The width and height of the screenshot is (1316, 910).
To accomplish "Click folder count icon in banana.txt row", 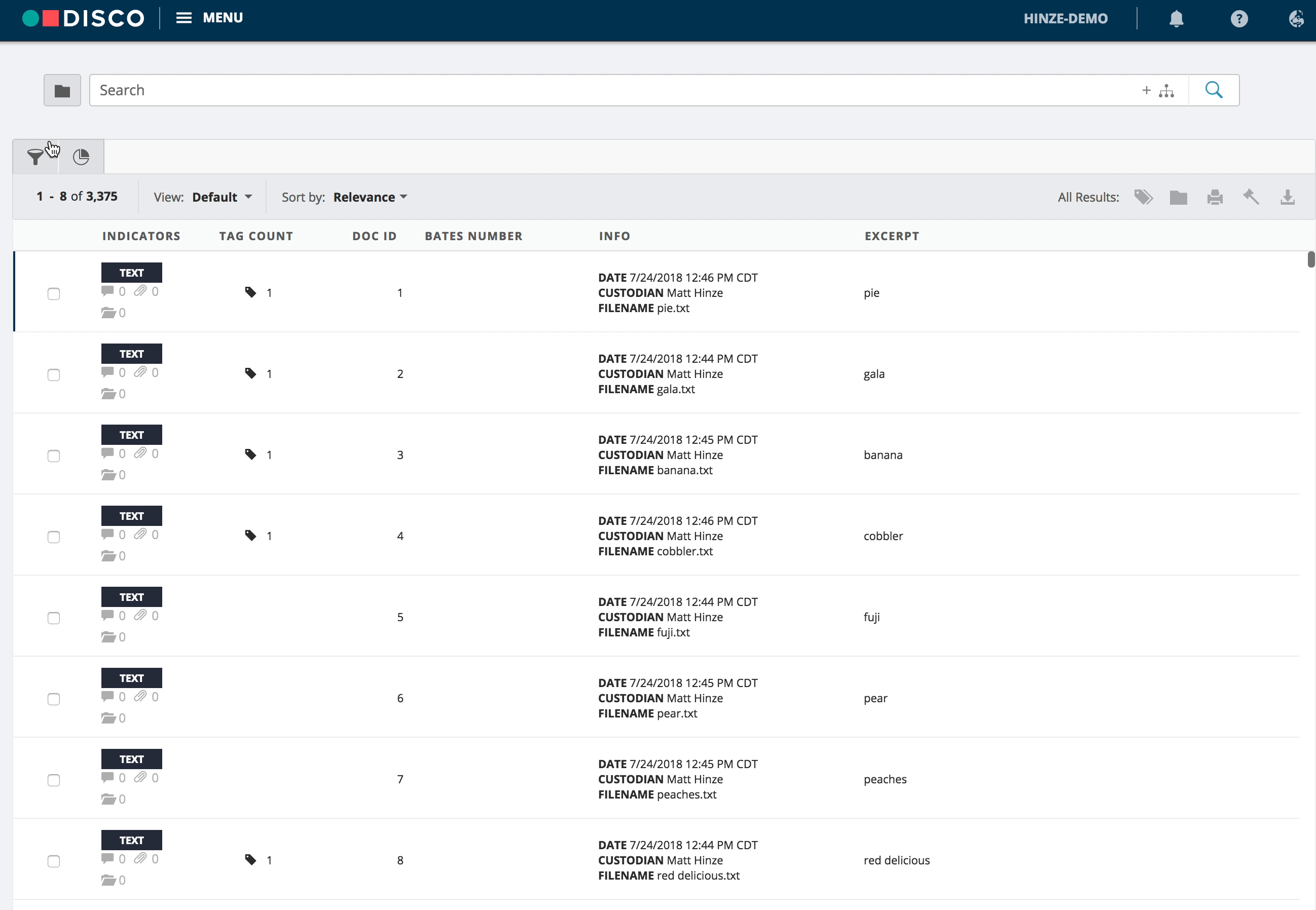I will click(108, 474).
